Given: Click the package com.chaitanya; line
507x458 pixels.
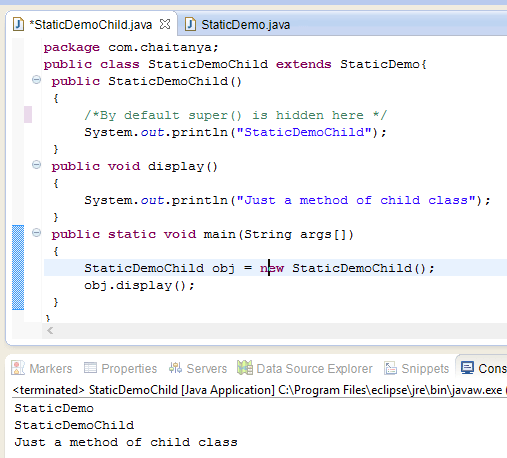Looking at the screenshot, I should point(131,48).
